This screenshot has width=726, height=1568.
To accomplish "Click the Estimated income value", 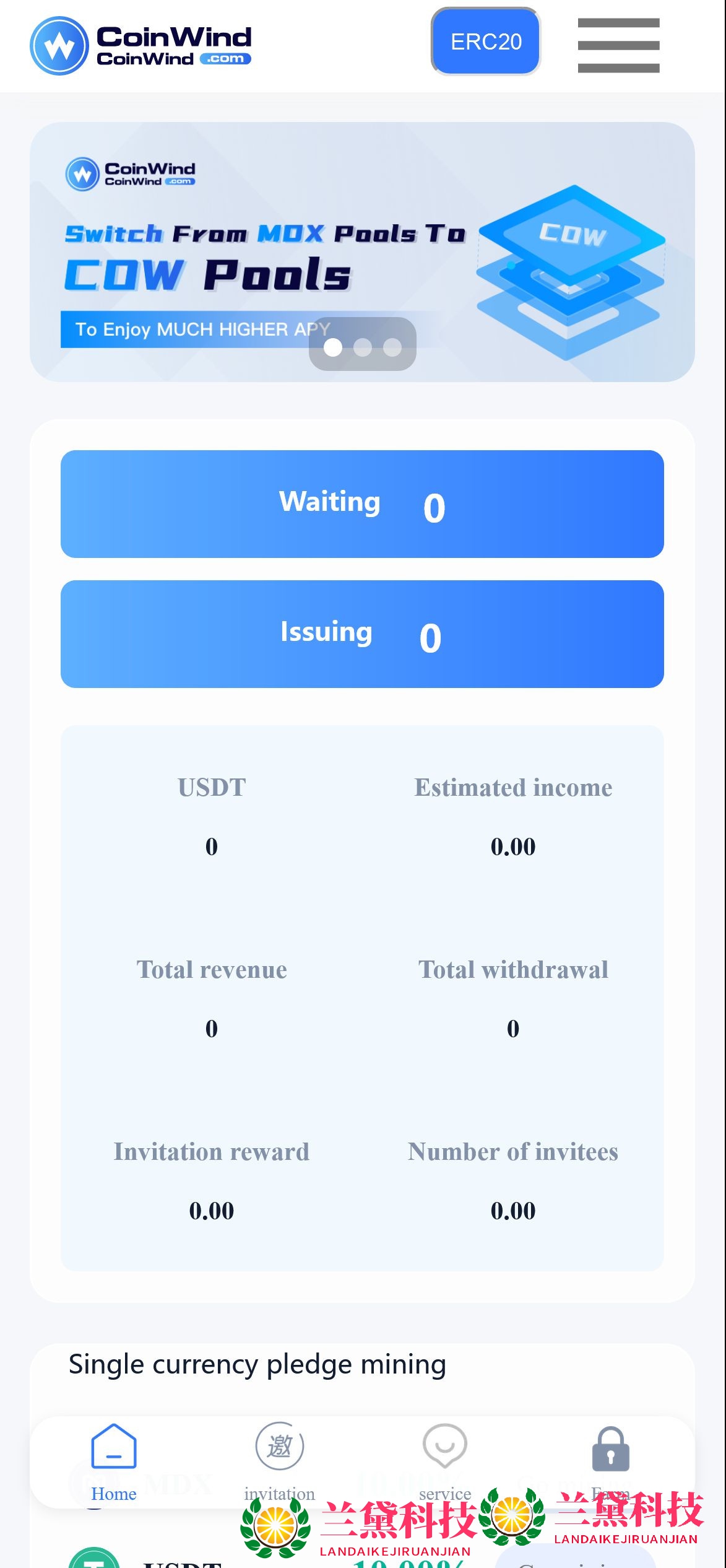I will (513, 847).
